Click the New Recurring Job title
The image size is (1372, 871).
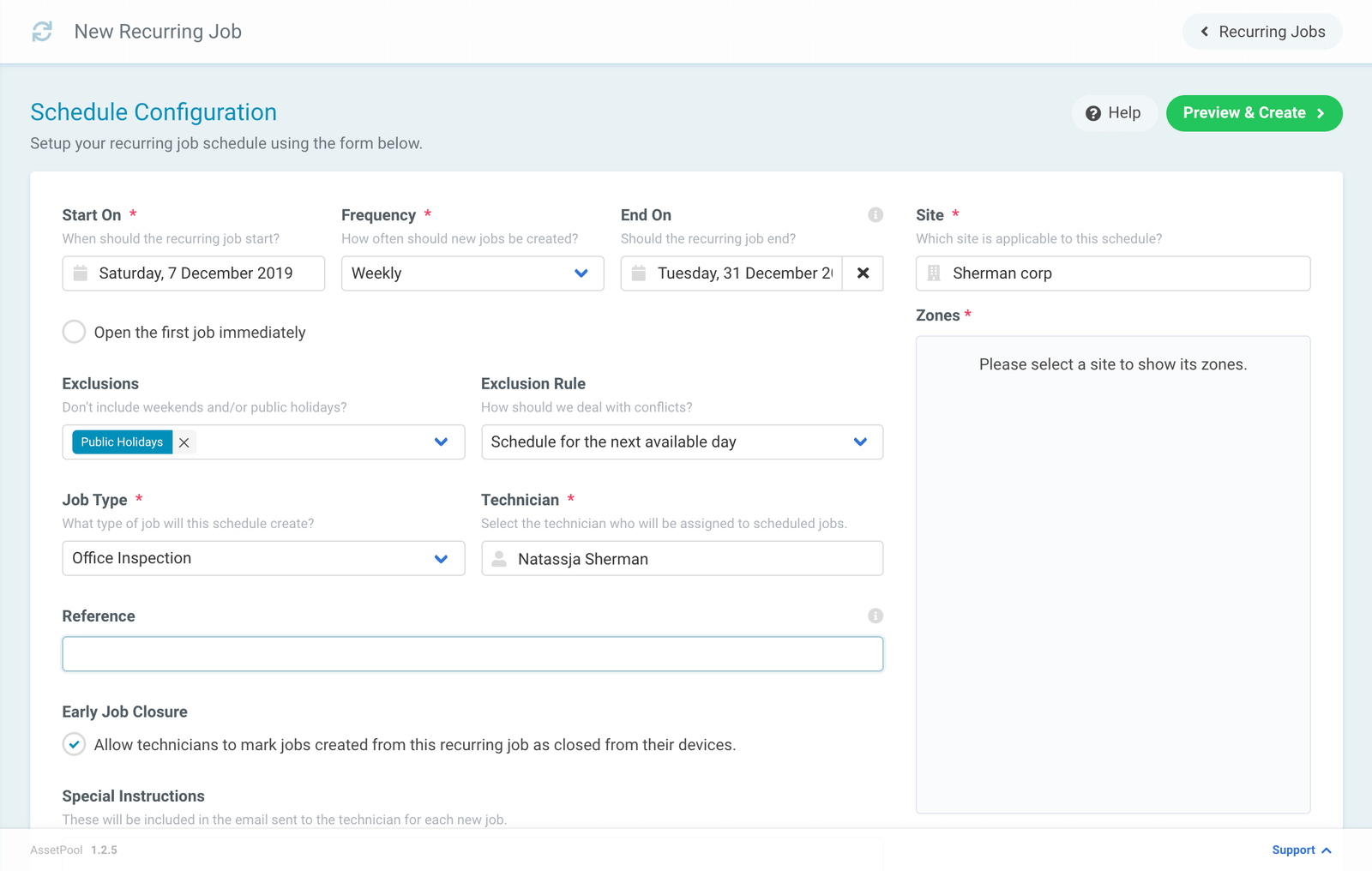pyautogui.click(x=158, y=32)
